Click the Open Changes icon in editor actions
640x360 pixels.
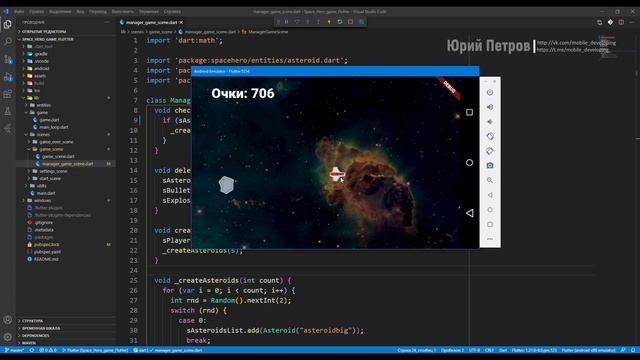pos(599,22)
